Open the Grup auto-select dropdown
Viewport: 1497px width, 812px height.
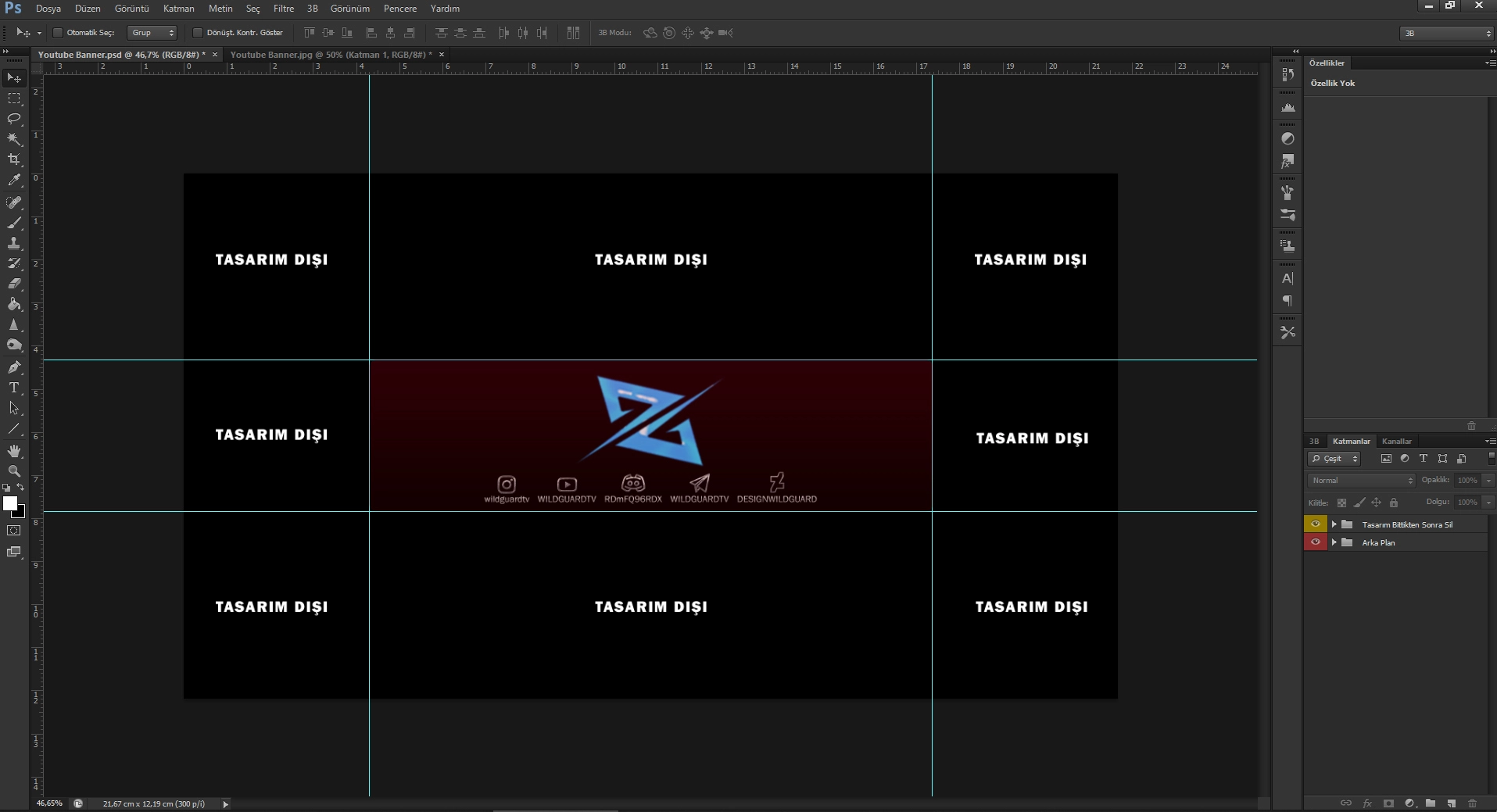tap(152, 33)
